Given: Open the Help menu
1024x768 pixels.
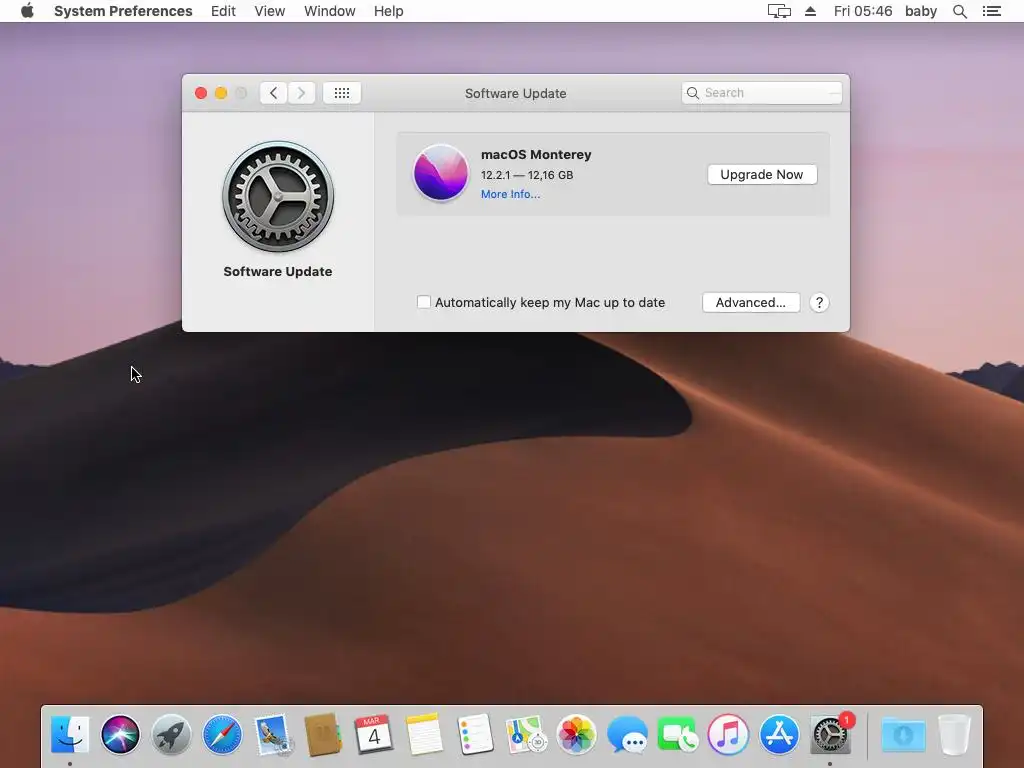Looking at the screenshot, I should (389, 11).
